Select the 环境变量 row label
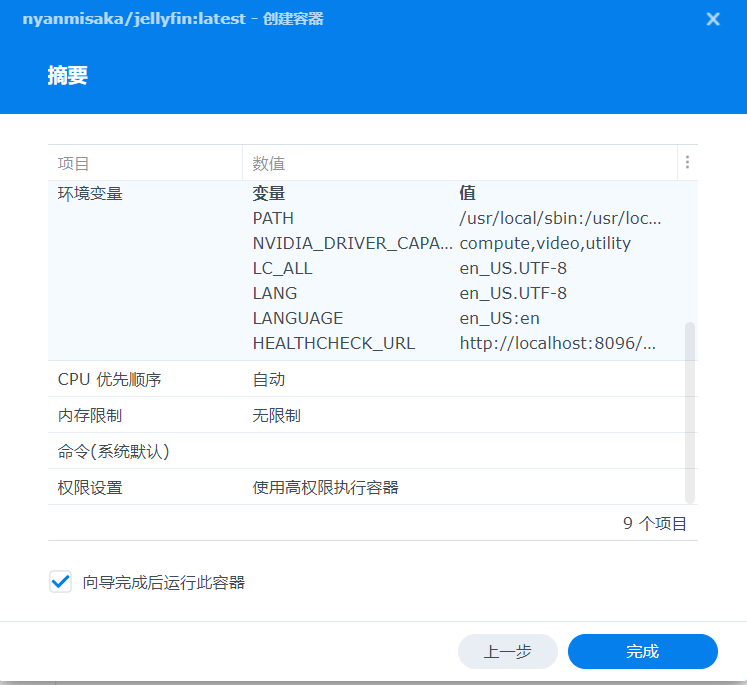The height and width of the screenshot is (685, 747). [90, 193]
